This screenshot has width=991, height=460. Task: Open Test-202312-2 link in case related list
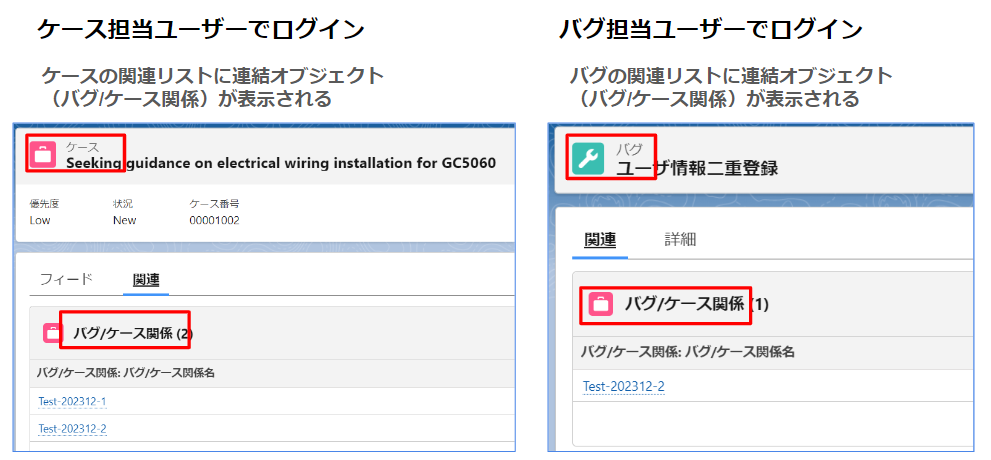pyautogui.click(x=72, y=429)
